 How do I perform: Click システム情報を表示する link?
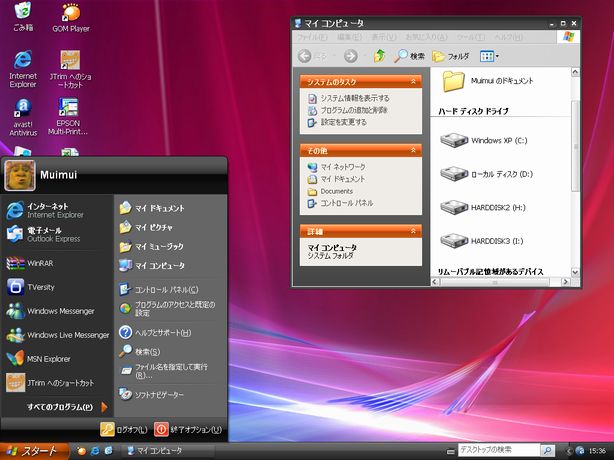(354, 98)
